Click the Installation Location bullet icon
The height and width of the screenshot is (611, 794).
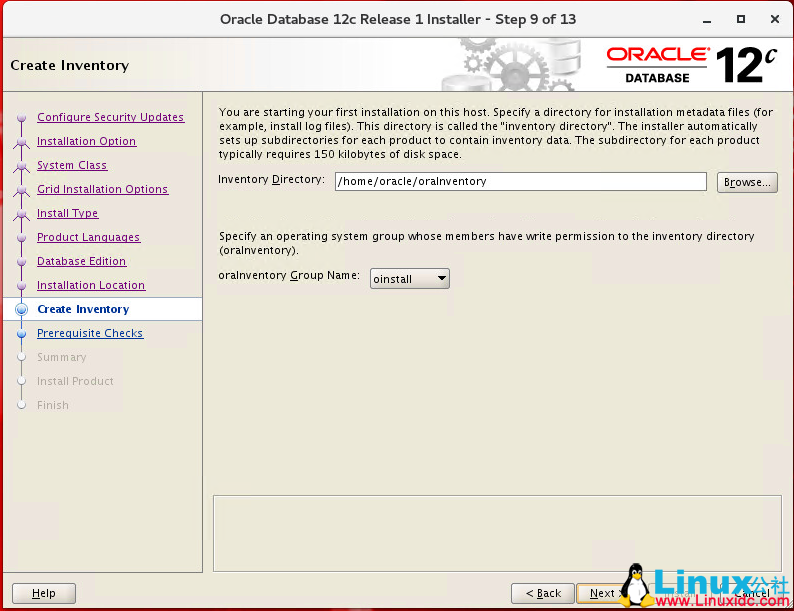point(21,286)
